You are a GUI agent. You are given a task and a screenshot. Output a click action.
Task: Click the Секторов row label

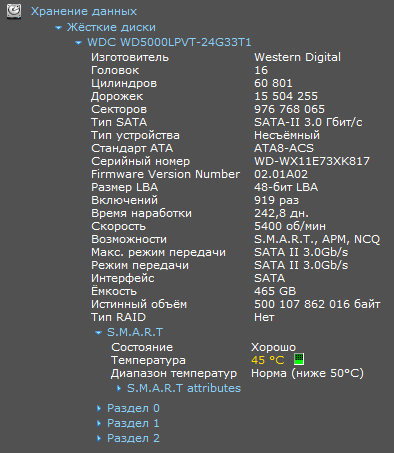pyautogui.click(x=119, y=109)
